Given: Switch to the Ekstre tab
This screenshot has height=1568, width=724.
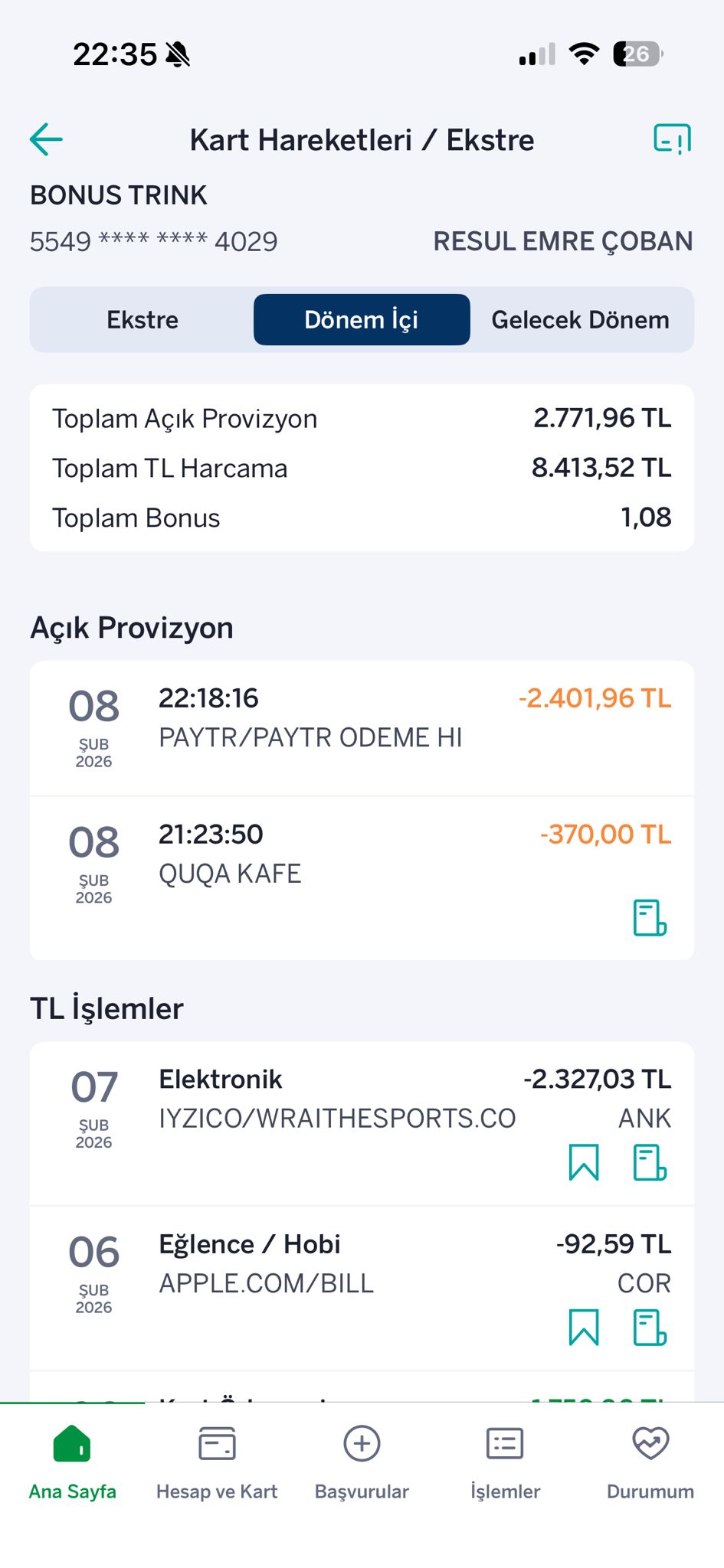Looking at the screenshot, I should coord(143,319).
